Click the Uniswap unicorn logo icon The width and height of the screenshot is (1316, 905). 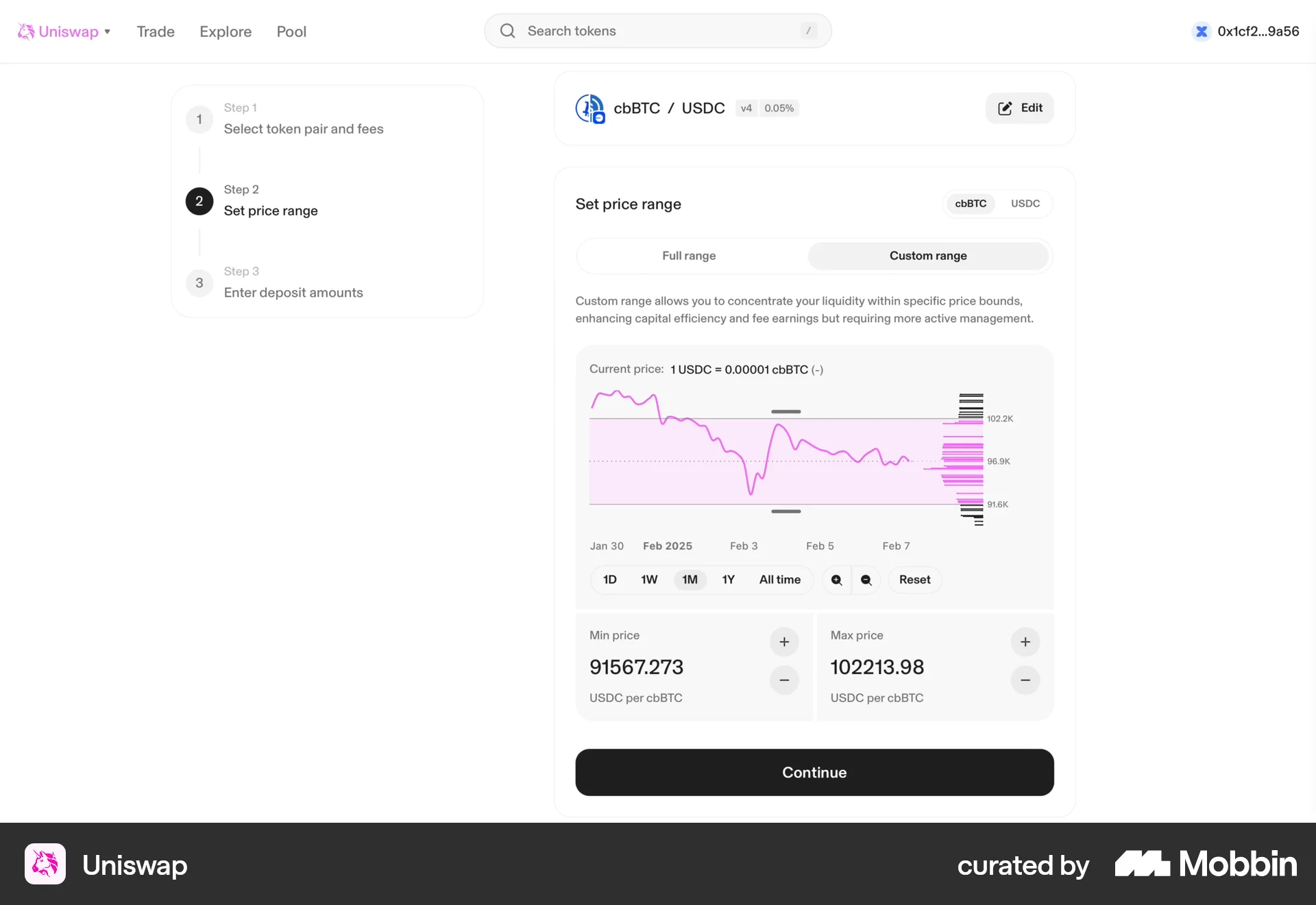click(x=26, y=32)
